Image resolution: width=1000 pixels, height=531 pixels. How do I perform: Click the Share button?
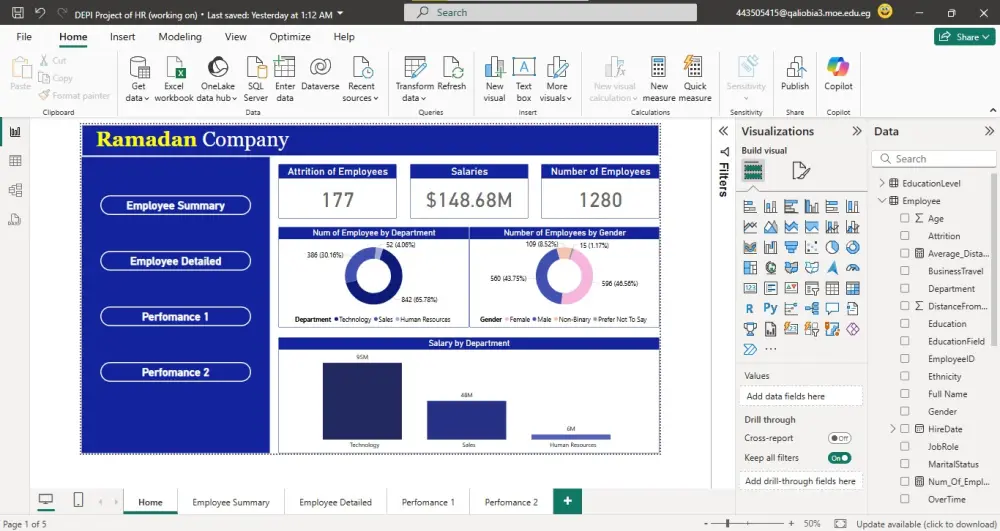click(x=964, y=37)
